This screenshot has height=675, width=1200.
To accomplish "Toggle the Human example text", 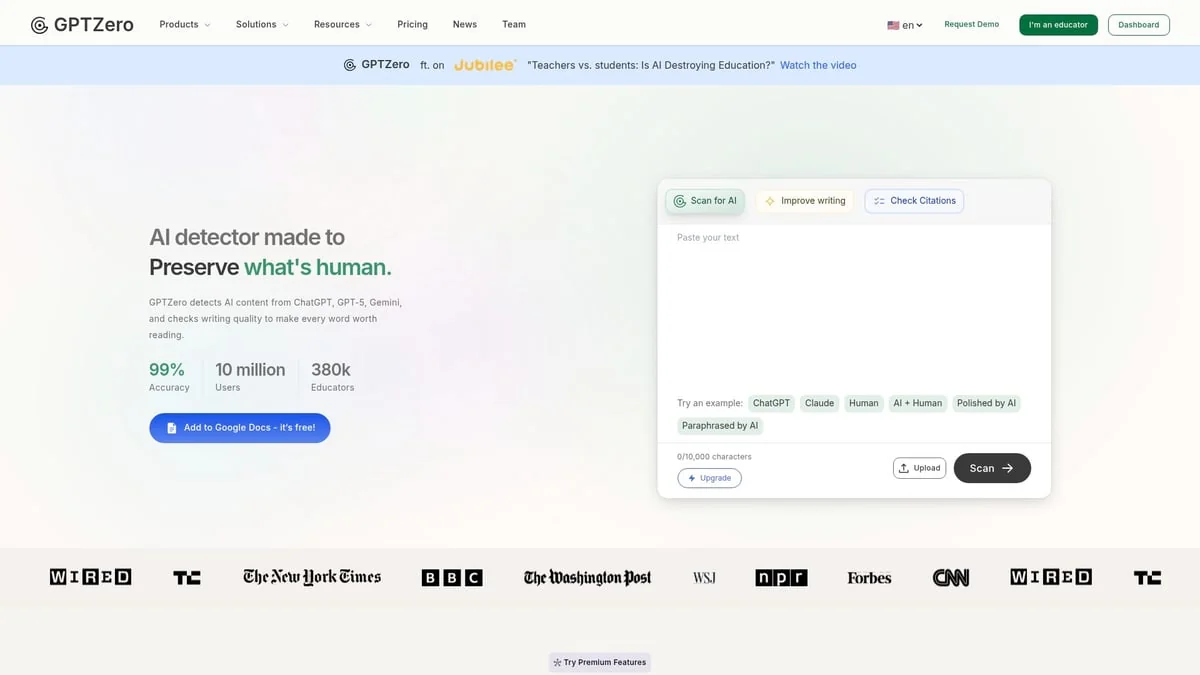I will pyautogui.click(x=863, y=403).
